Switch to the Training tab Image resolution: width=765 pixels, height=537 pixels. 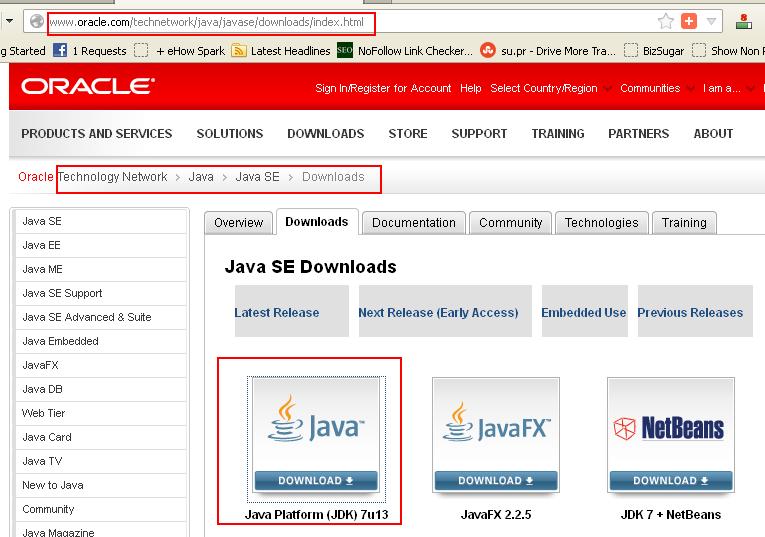(684, 223)
